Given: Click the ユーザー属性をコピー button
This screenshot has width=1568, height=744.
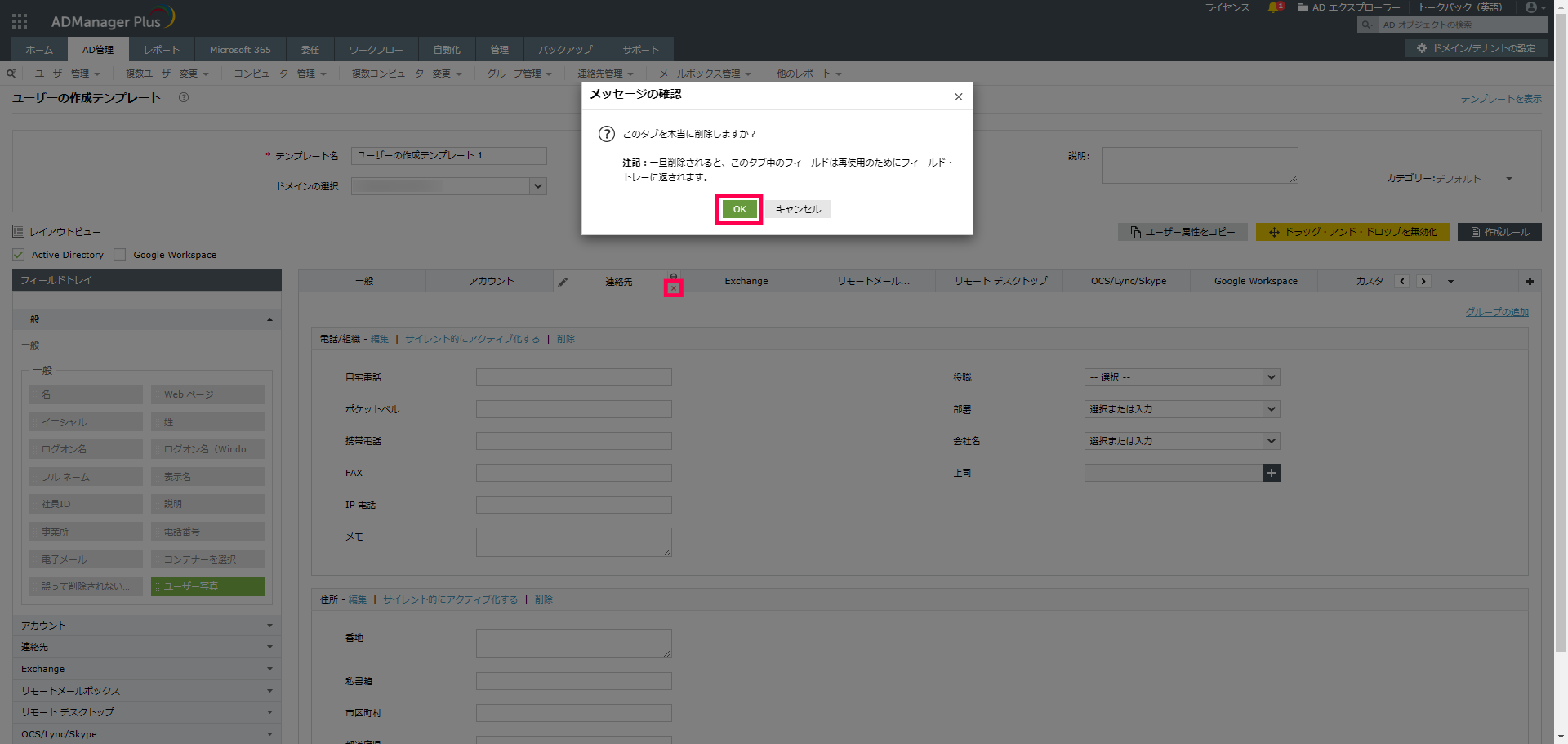Looking at the screenshot, I should coord(1183,232).
